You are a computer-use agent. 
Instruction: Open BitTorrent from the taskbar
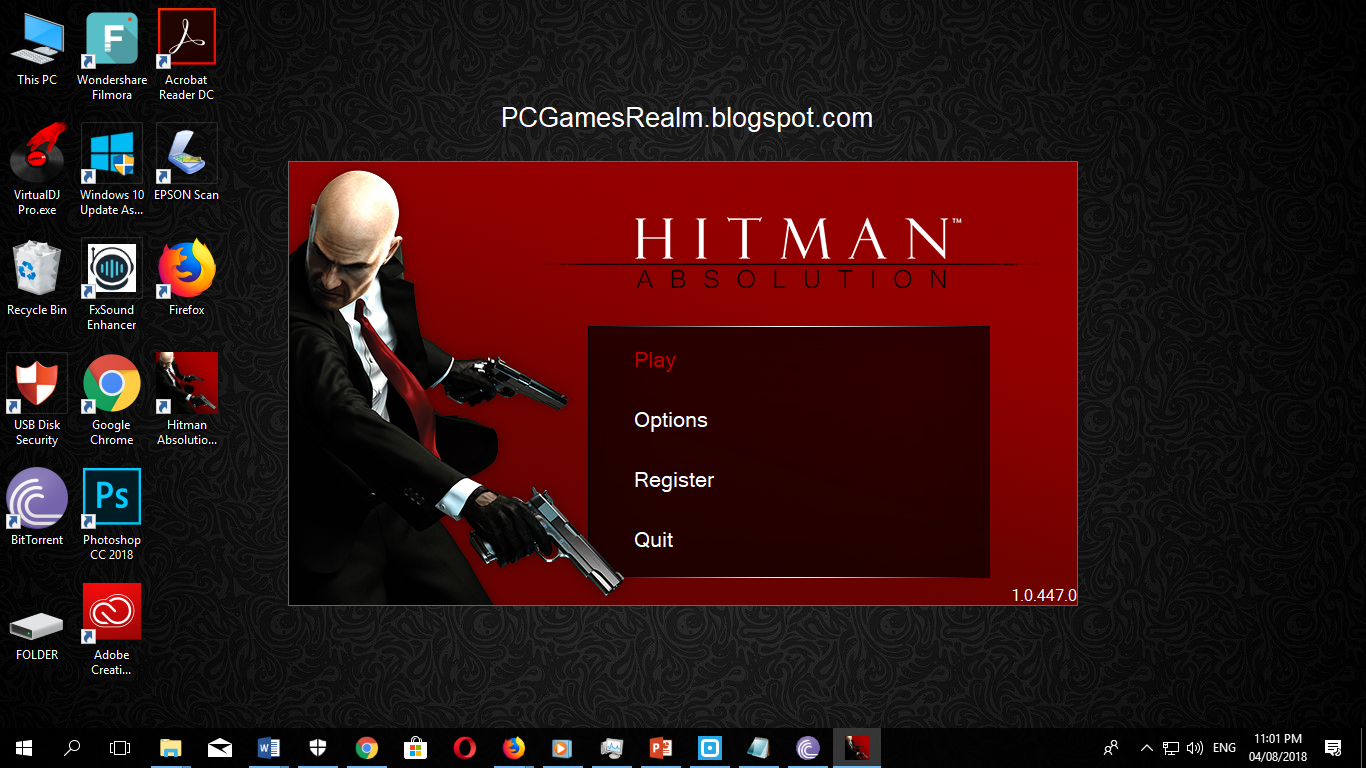tap(808, 747)
